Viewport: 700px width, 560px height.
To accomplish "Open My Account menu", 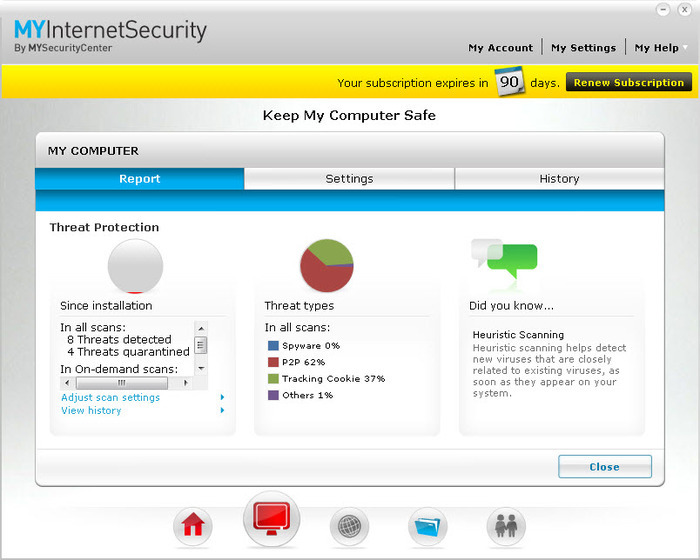I will click(x=500, y=48).
